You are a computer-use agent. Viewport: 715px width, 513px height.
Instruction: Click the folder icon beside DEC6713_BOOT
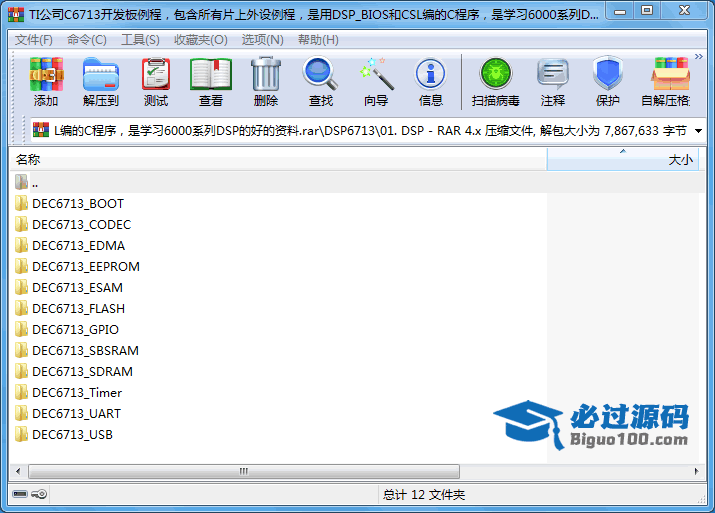tap(21, 203)
